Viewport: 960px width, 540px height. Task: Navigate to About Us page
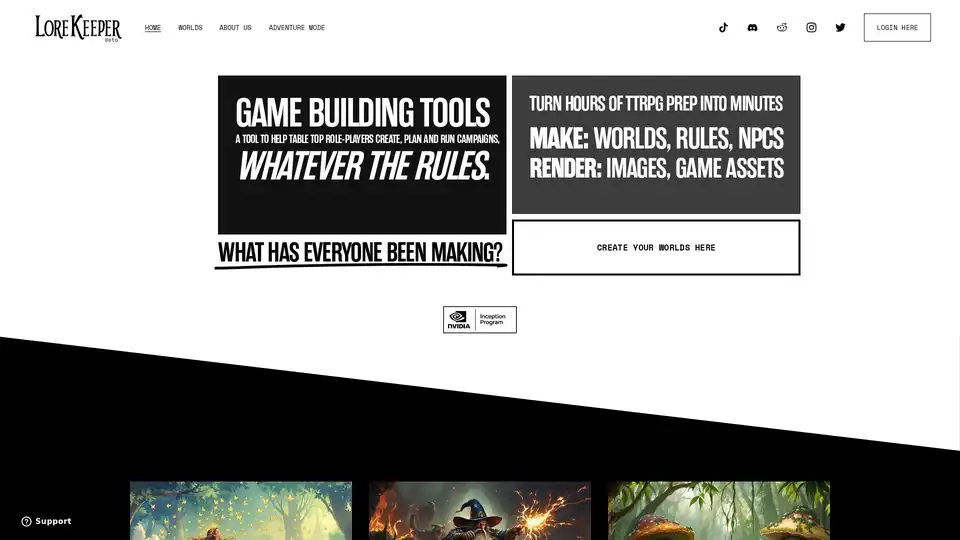coord(235,28)
